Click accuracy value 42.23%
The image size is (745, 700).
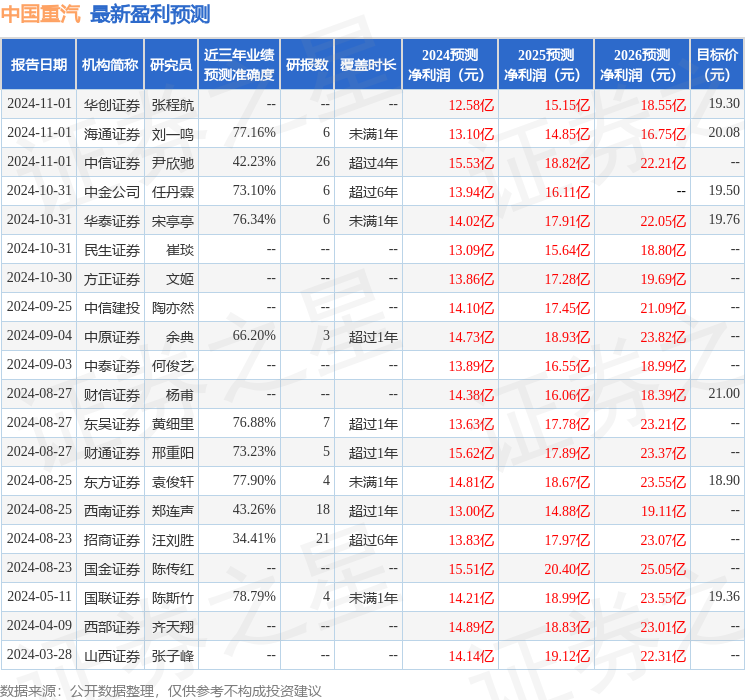pyautogui.click(x=254, y=162)
